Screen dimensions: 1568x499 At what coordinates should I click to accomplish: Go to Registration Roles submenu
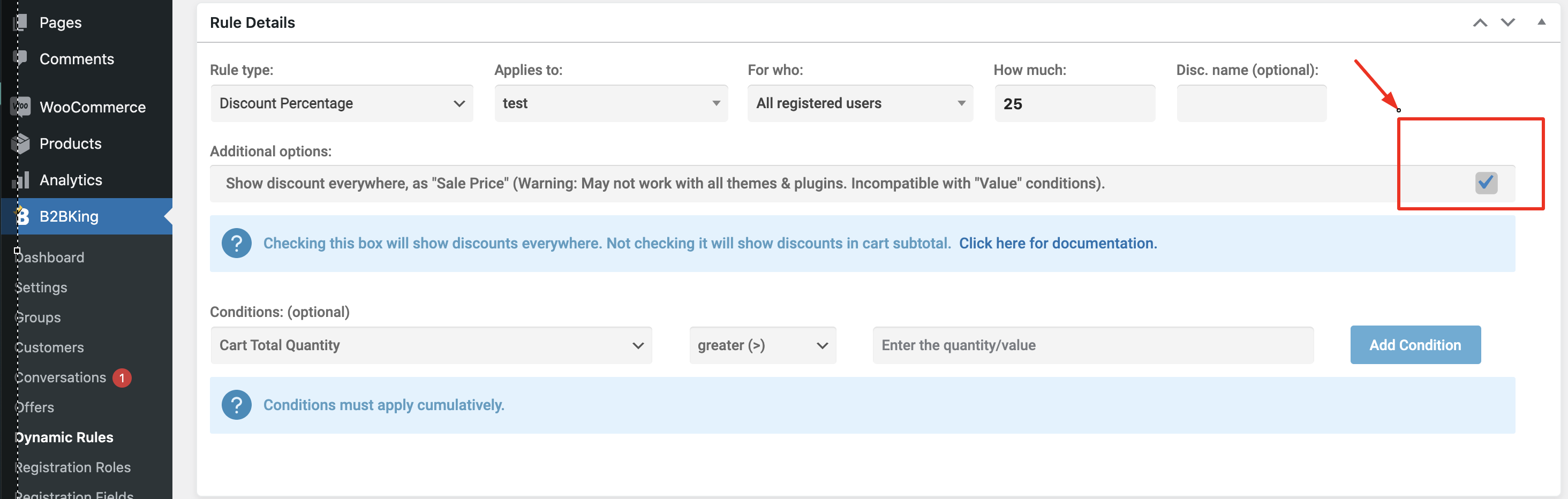[73, 467]
